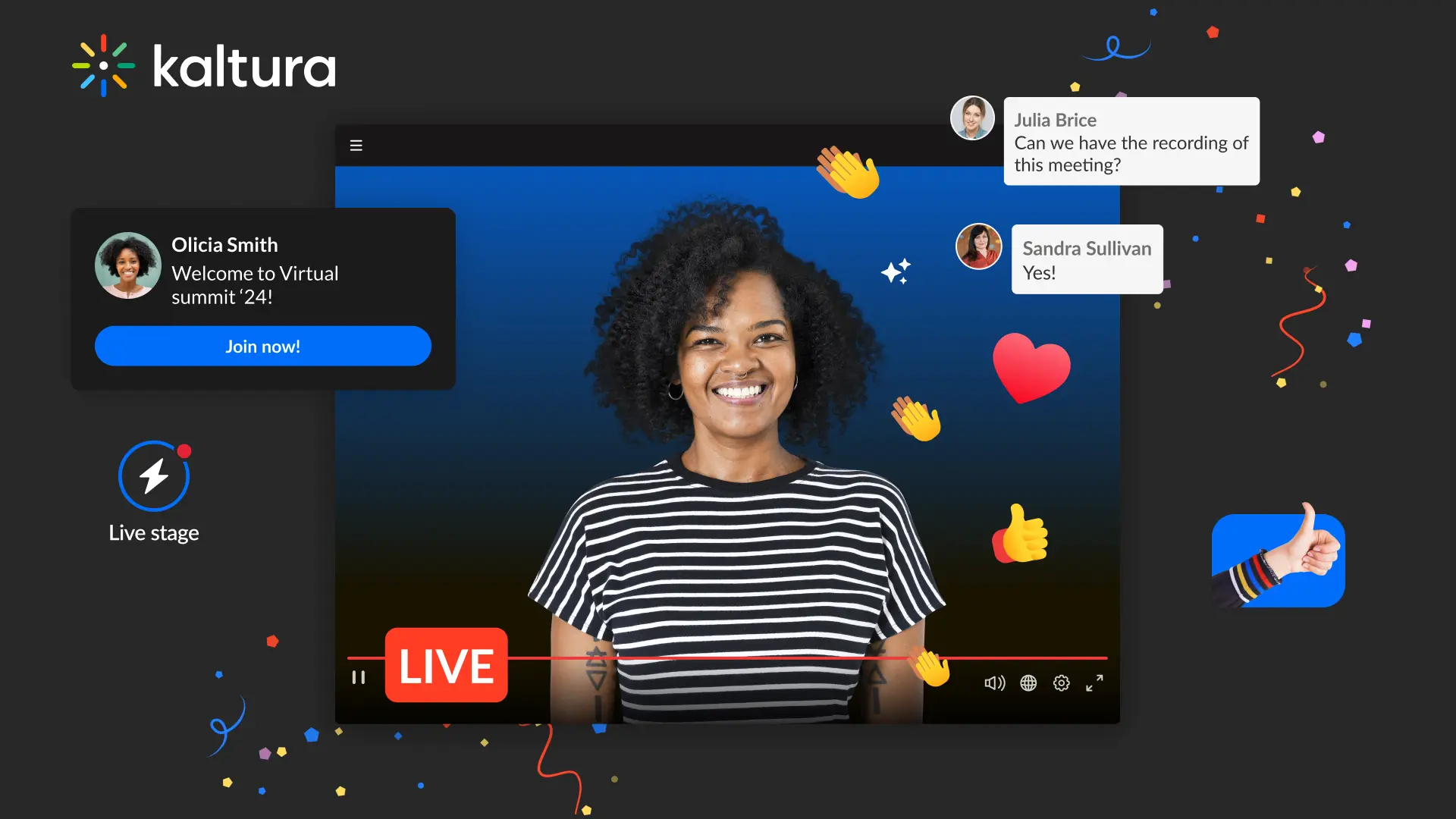The height and width of the screenshot is (819, 1456).
Task: Click the clapping hands emoji at top
Action: [848, 172]
